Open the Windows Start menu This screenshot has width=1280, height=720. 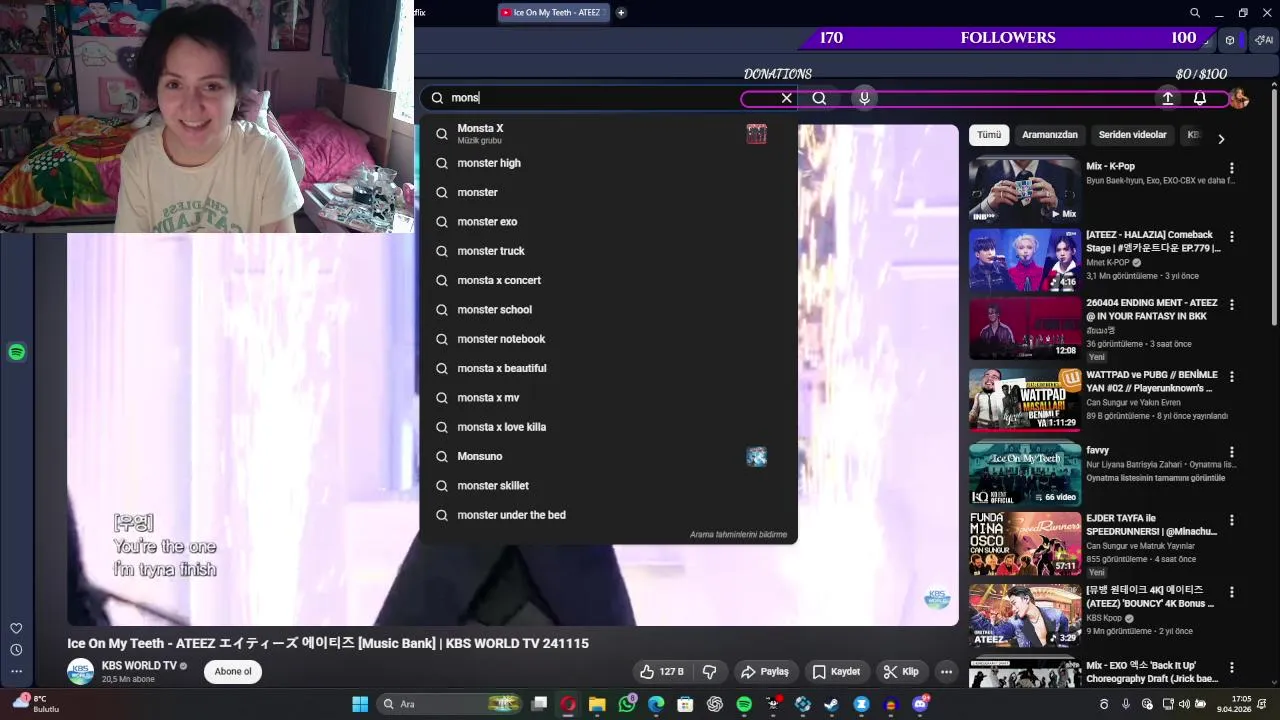click(x=360, y=704)
